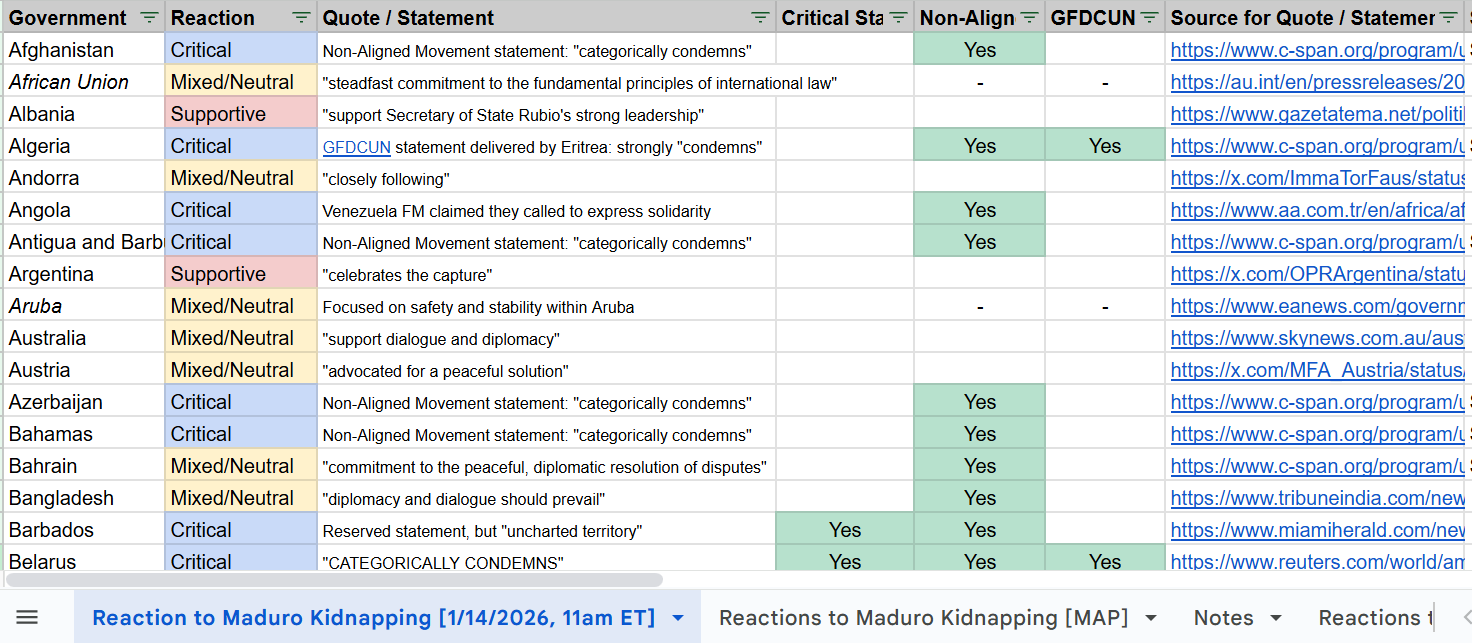
Task: Click the horizontal scrollbar below the table
Action: [x=334, y=580]
